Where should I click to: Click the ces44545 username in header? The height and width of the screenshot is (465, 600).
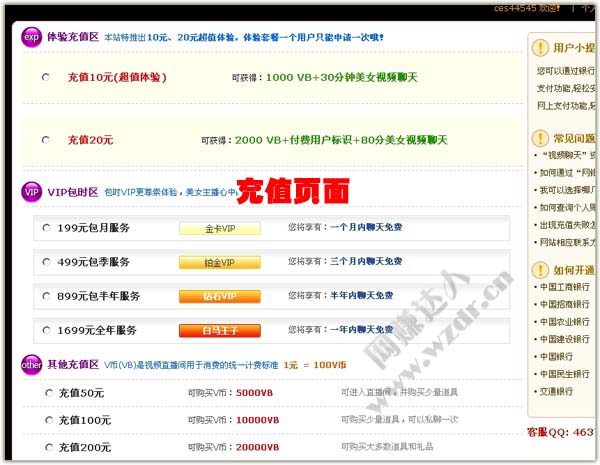515,8
